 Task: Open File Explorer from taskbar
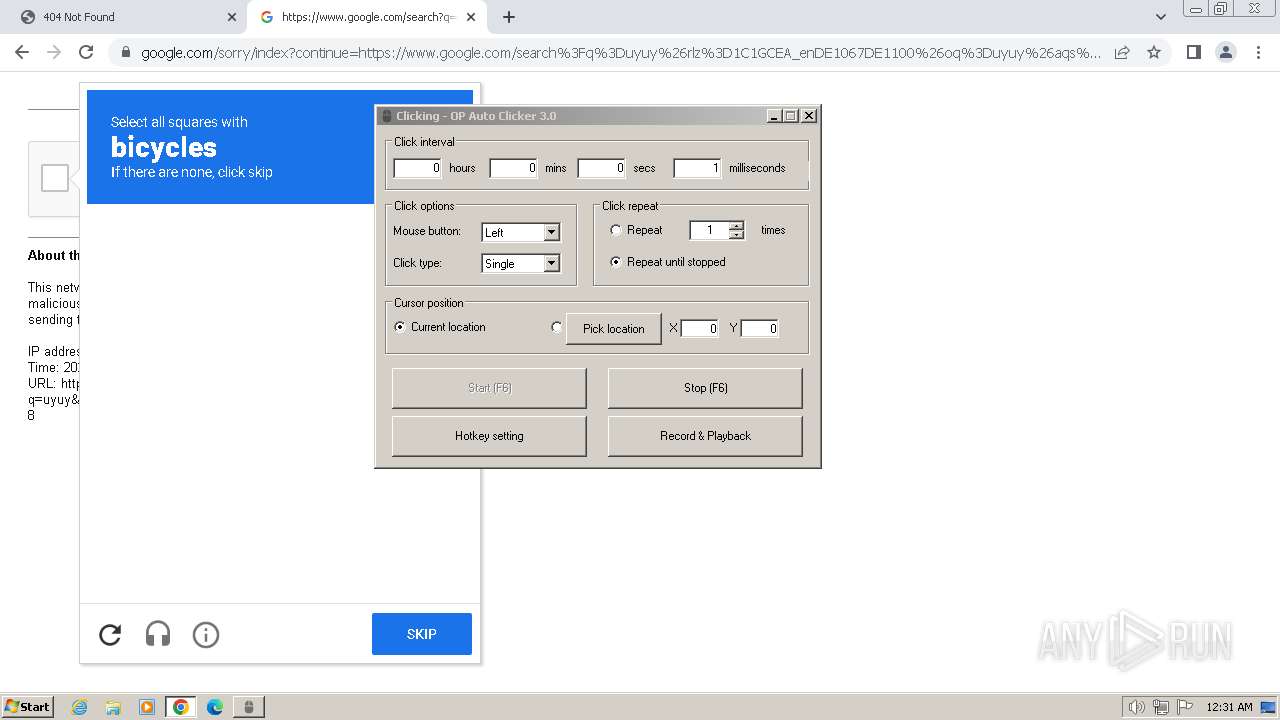point(113,707)
